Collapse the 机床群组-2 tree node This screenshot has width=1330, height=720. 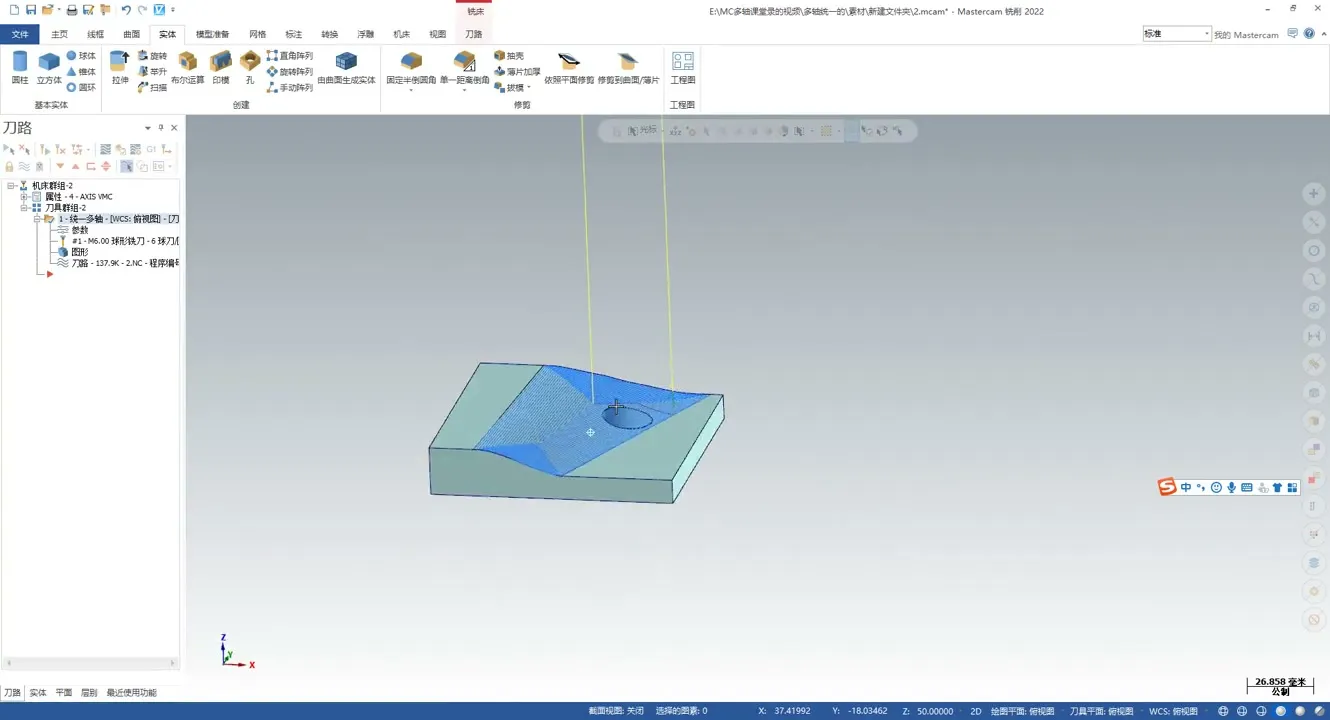[11, 186]
